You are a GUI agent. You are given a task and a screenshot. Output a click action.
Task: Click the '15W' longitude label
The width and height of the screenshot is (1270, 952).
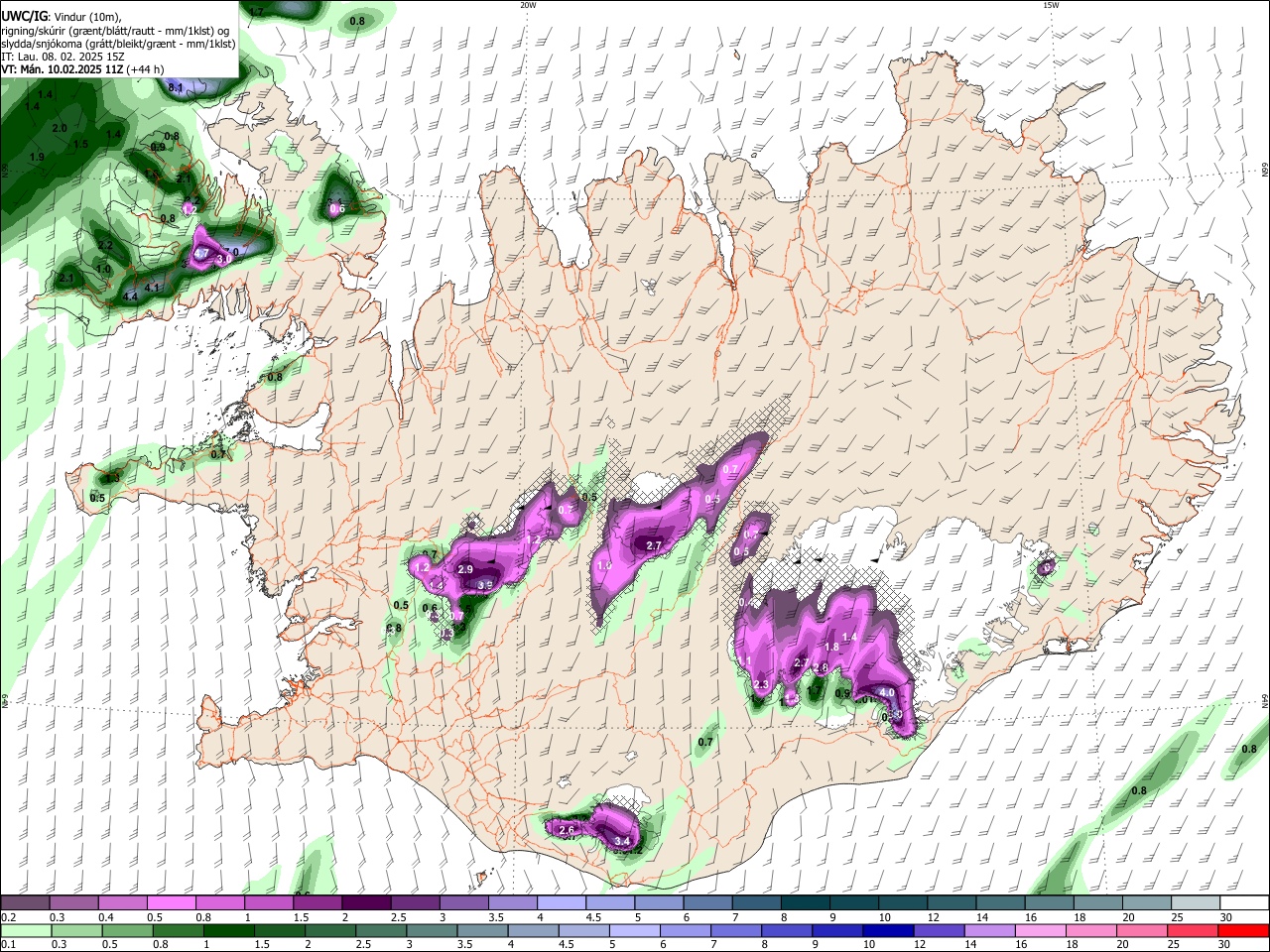click(1051, 5)
